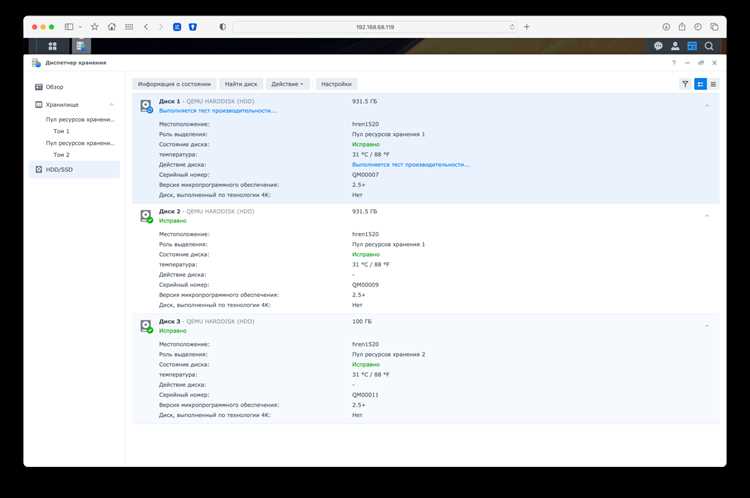The image size is (750, 498).
Task: Collapse the Disk 2 details chevron
Action: tap(707, 215)
